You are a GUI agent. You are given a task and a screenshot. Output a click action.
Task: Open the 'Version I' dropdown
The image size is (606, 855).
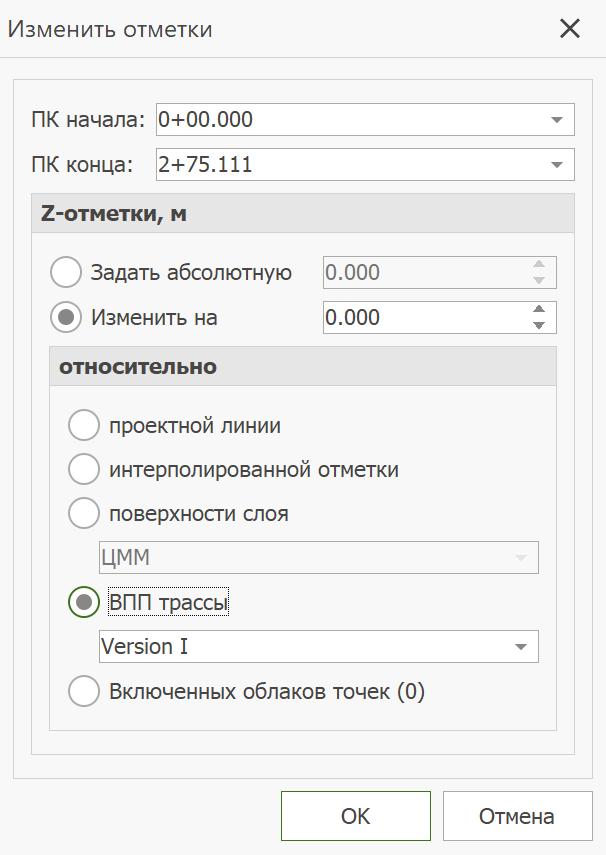(x=520, y=647)
